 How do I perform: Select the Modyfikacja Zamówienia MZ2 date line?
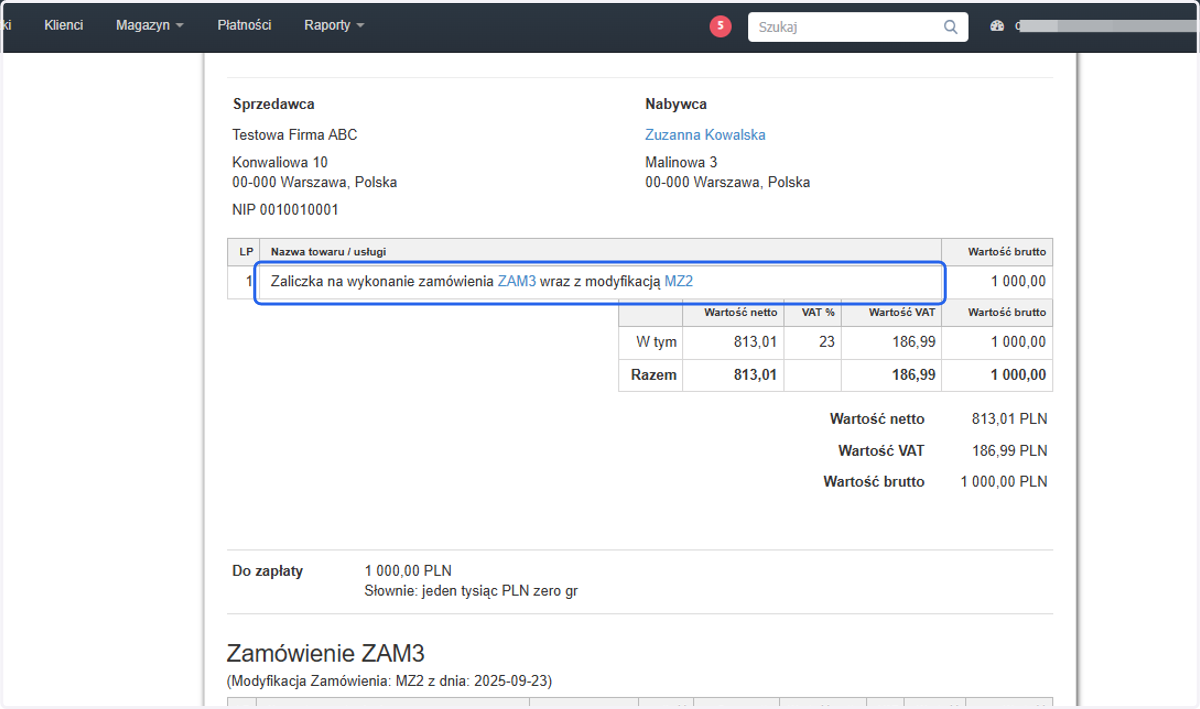(390, 680)
